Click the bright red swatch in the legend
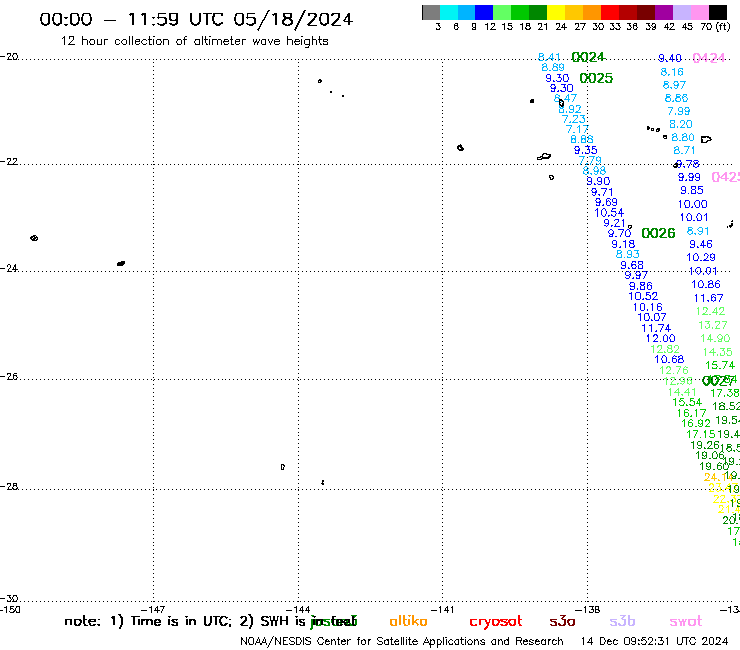This screenshot has height=650, width=740. [610, 12]
